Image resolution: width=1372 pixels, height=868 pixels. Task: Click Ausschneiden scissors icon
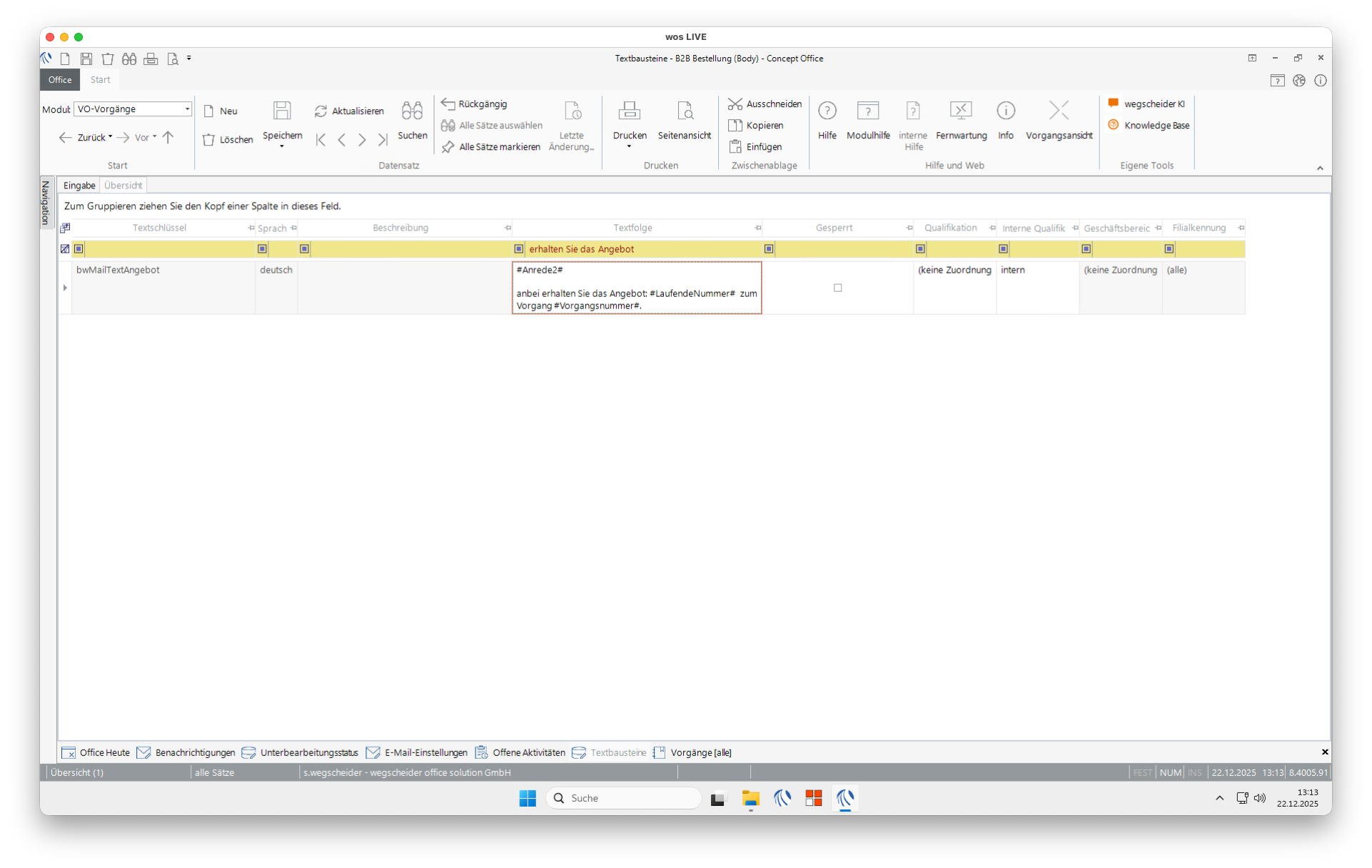[735, 104]
